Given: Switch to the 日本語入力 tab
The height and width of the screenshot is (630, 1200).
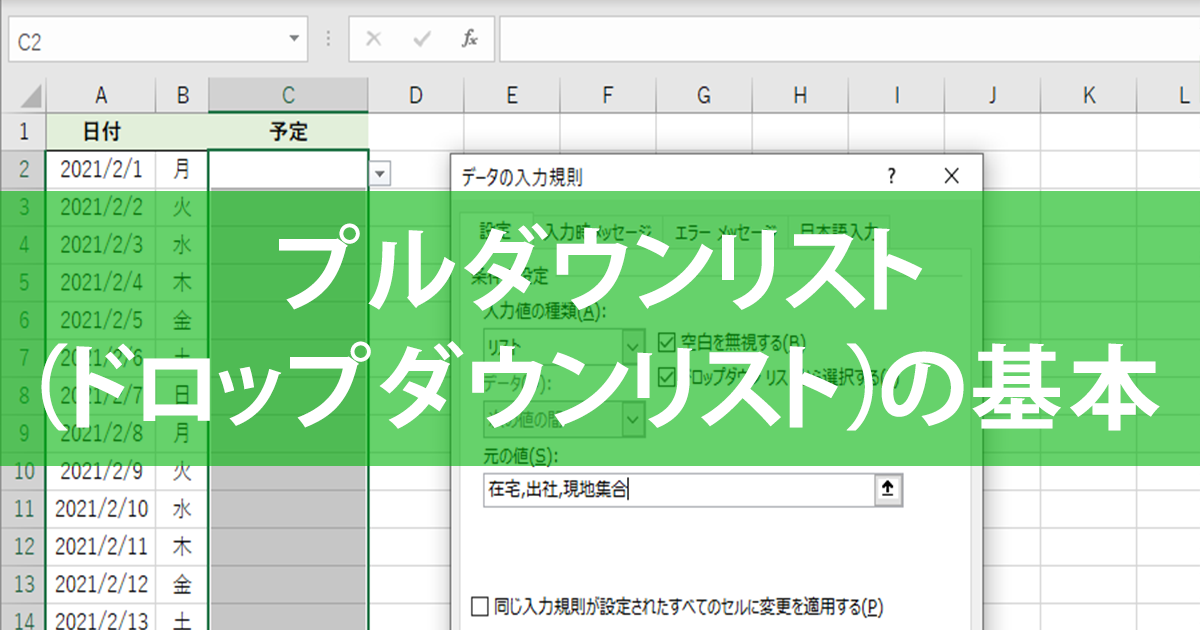Looking at the screenshot, I should point(838,232).
